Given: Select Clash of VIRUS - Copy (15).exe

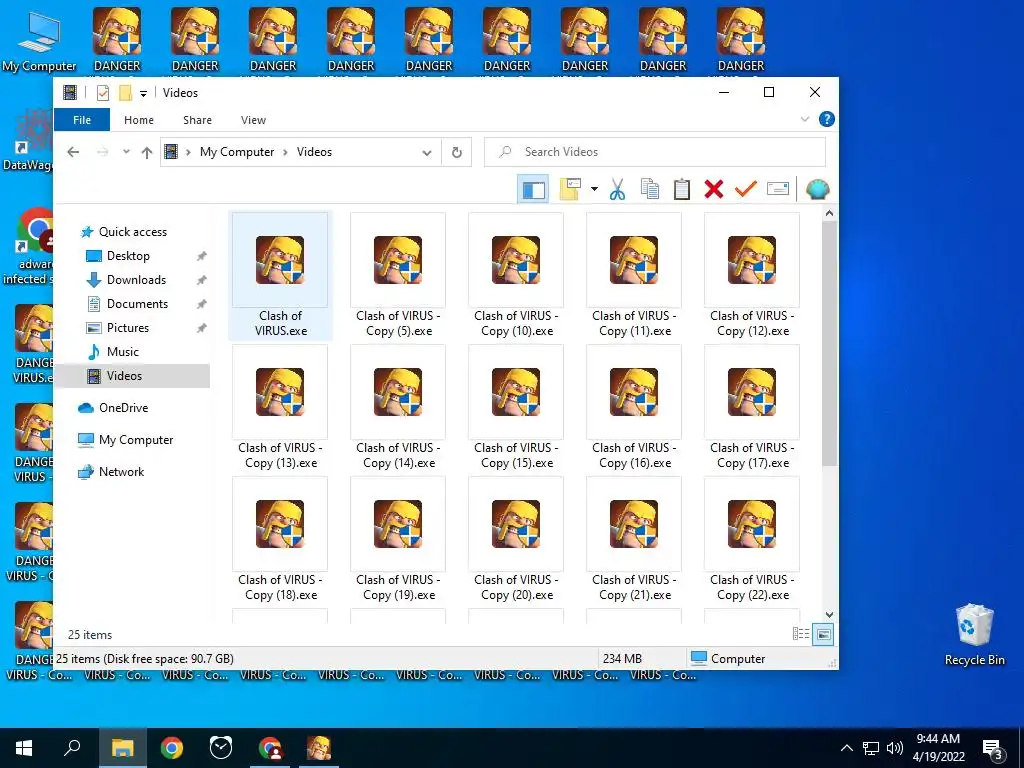Looking at the screenshot, I should 517,408.
